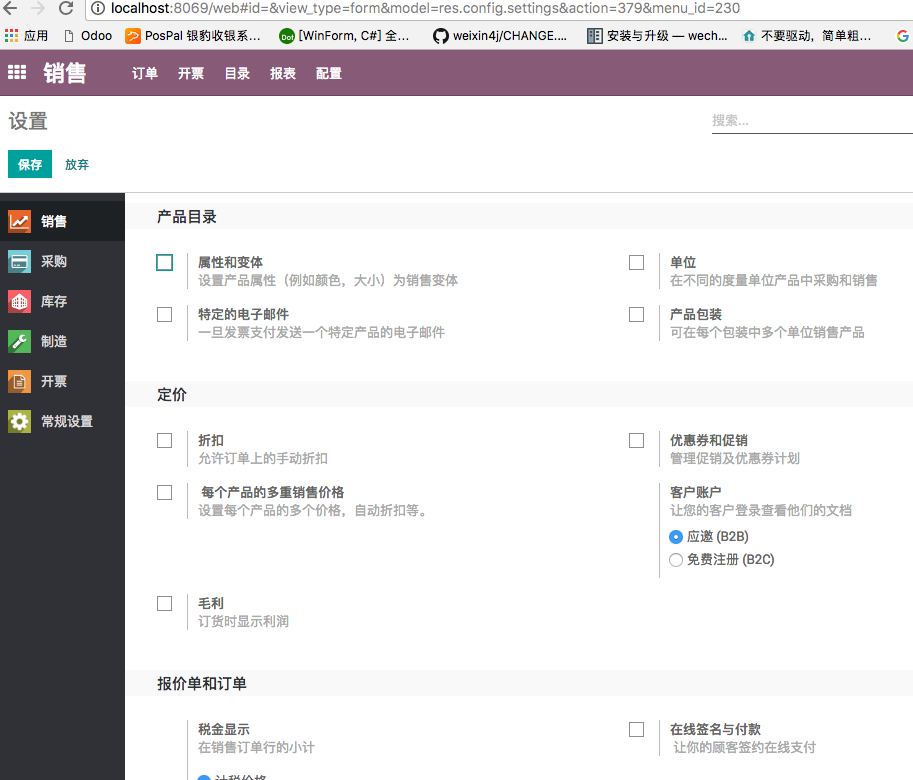Enable the 折扣 discount checkbox
913x780 pixels.
[165, 441]
